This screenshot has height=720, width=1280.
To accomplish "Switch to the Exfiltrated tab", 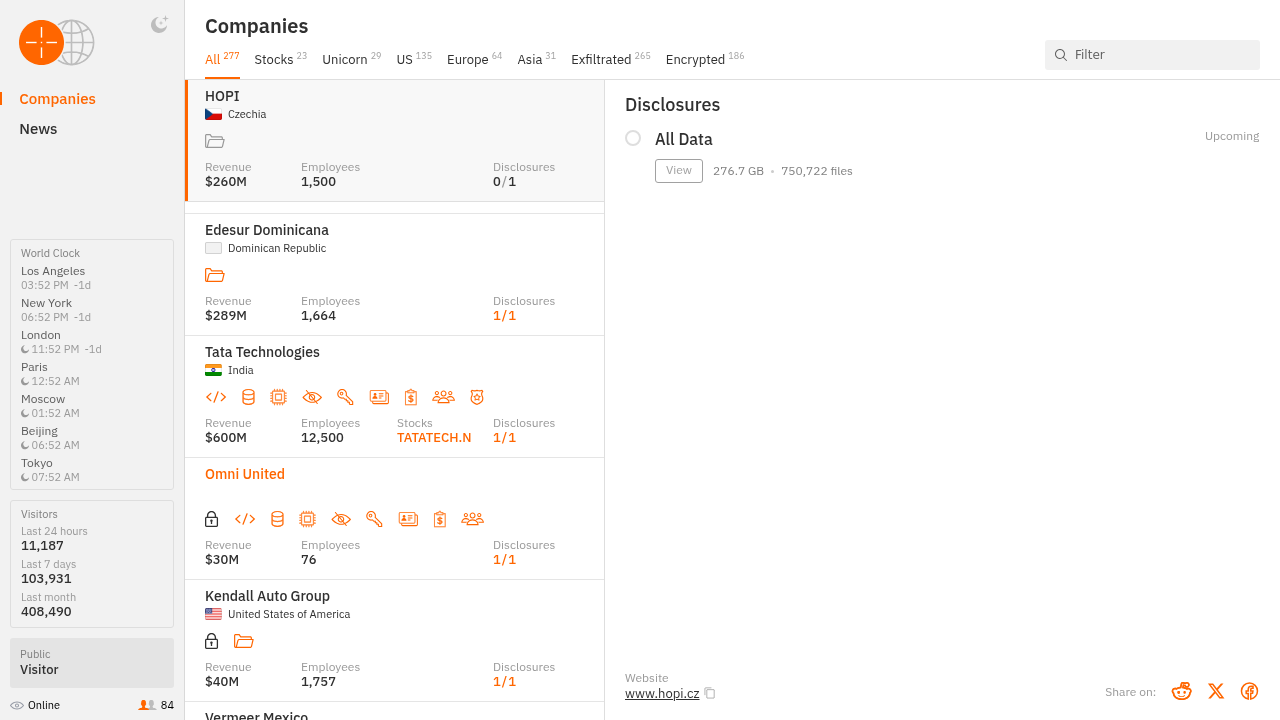I will pos(611,59).
